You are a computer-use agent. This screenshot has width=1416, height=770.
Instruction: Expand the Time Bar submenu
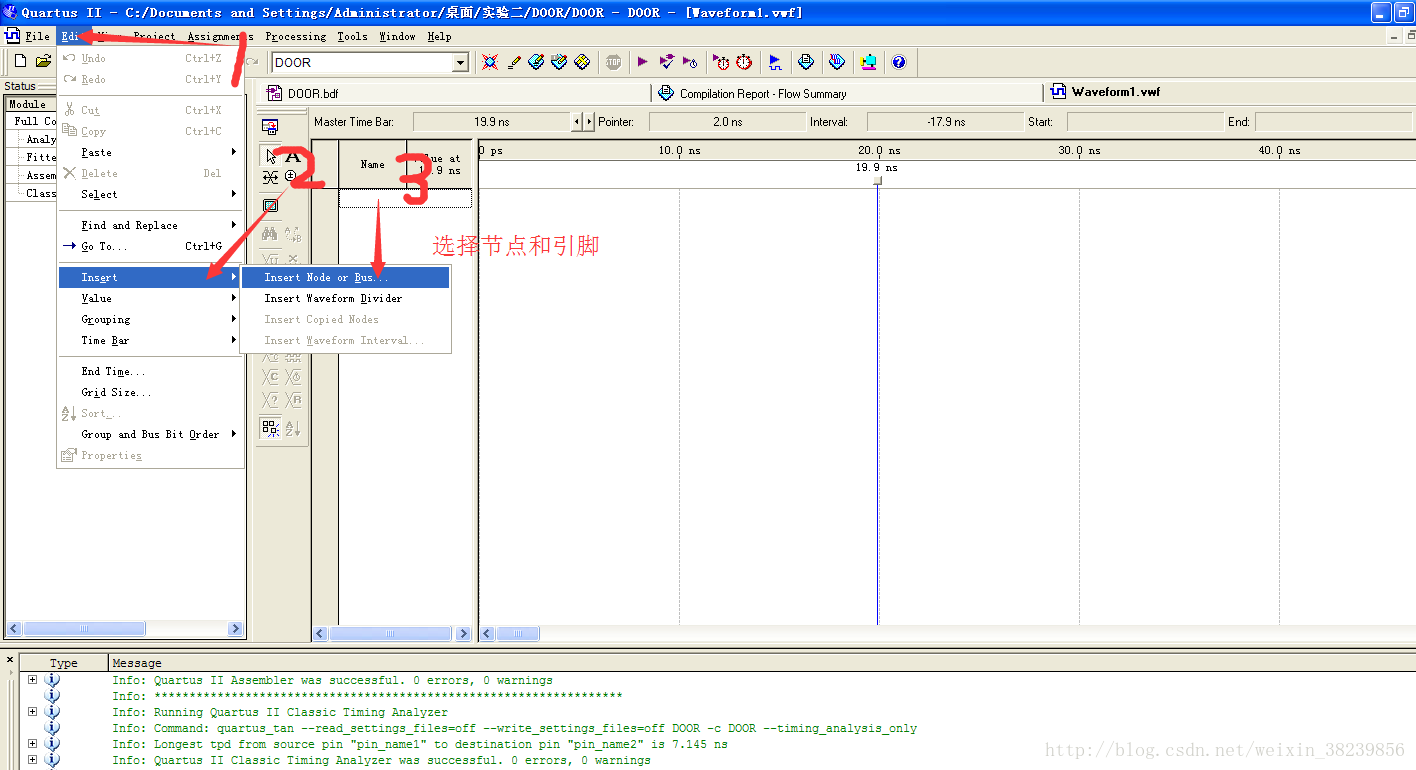pos(150,340)
